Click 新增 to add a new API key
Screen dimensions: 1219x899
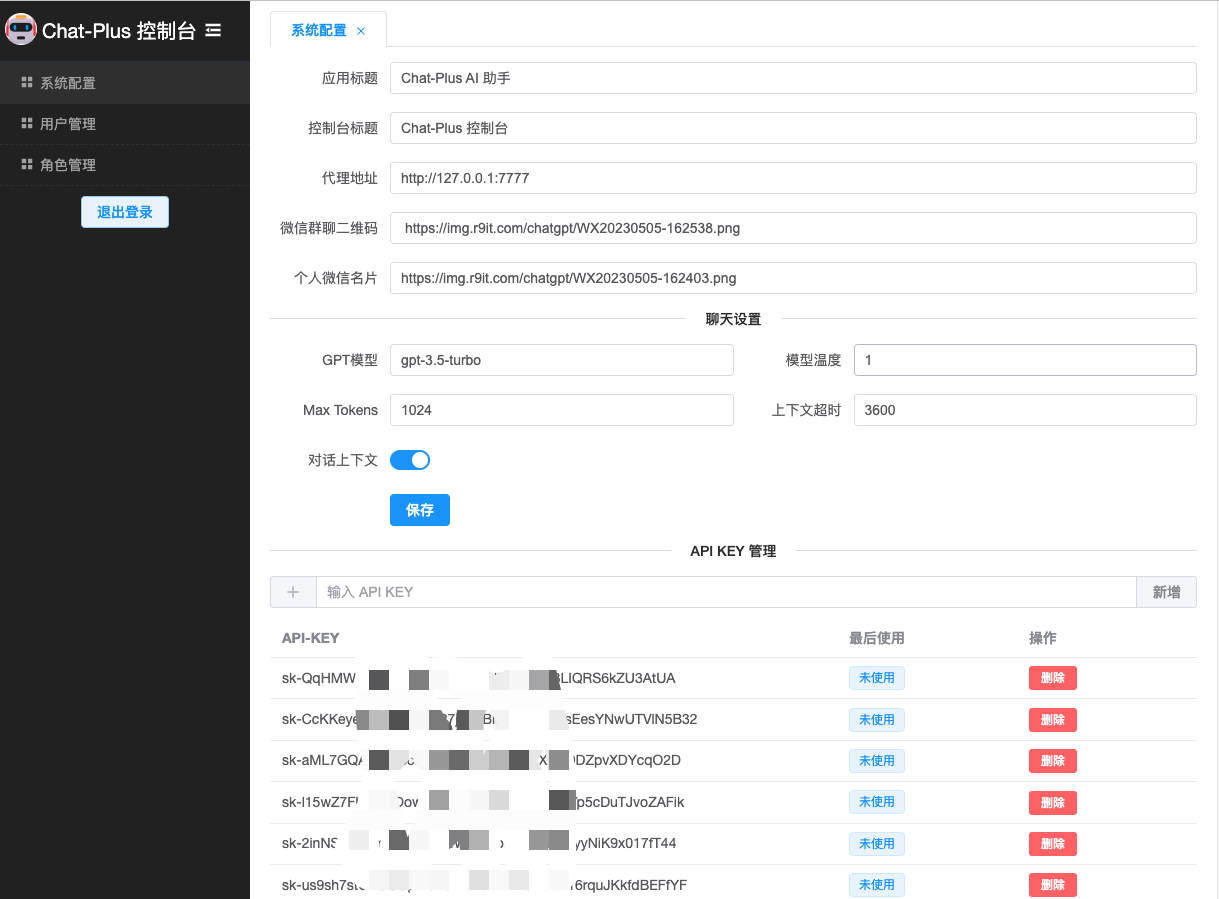point(1166,592)
